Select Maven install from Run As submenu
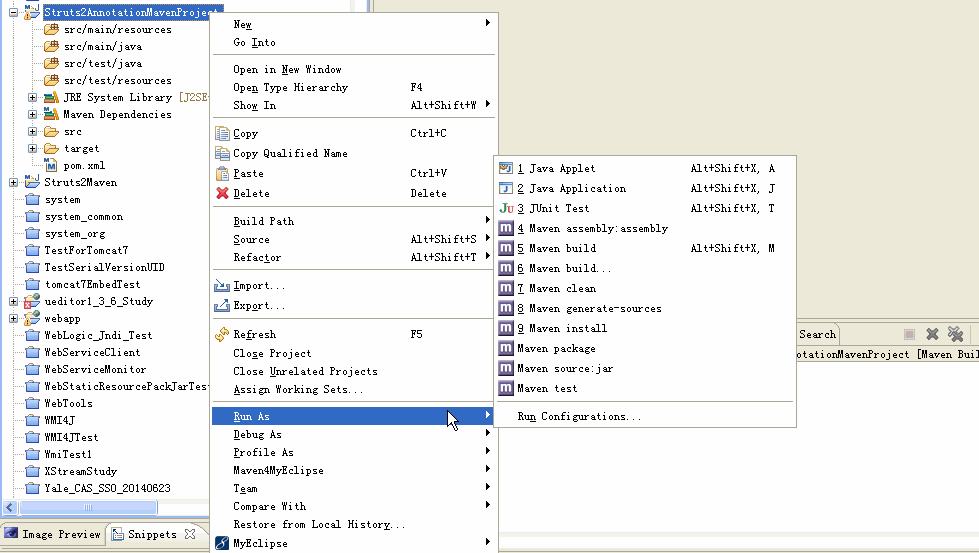The width and height of the screenshot is (979, 553). click(x=566, y=329)
